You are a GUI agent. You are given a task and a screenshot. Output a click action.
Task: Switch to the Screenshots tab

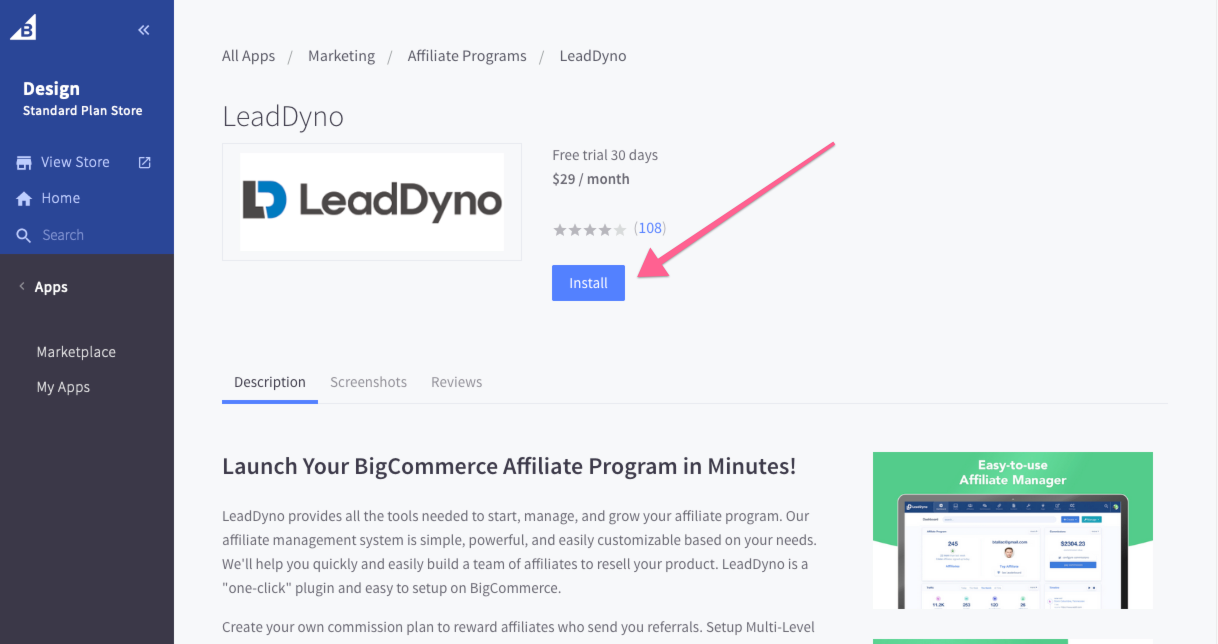(368, 382)
